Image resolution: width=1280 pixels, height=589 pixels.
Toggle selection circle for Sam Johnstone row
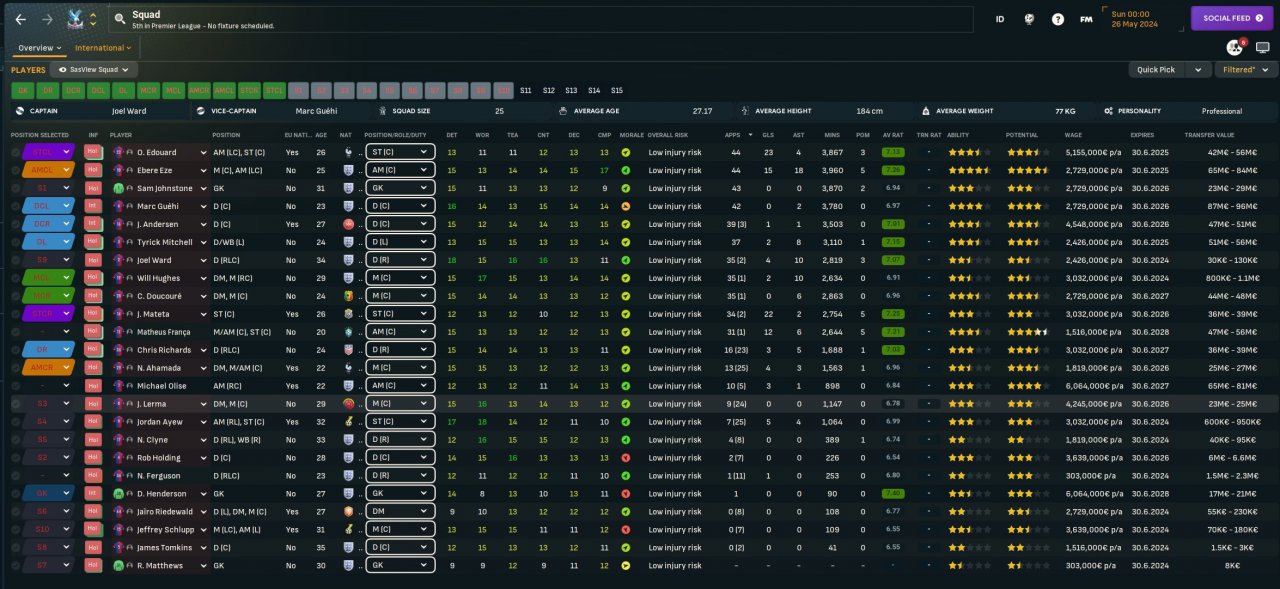(16, 188)
